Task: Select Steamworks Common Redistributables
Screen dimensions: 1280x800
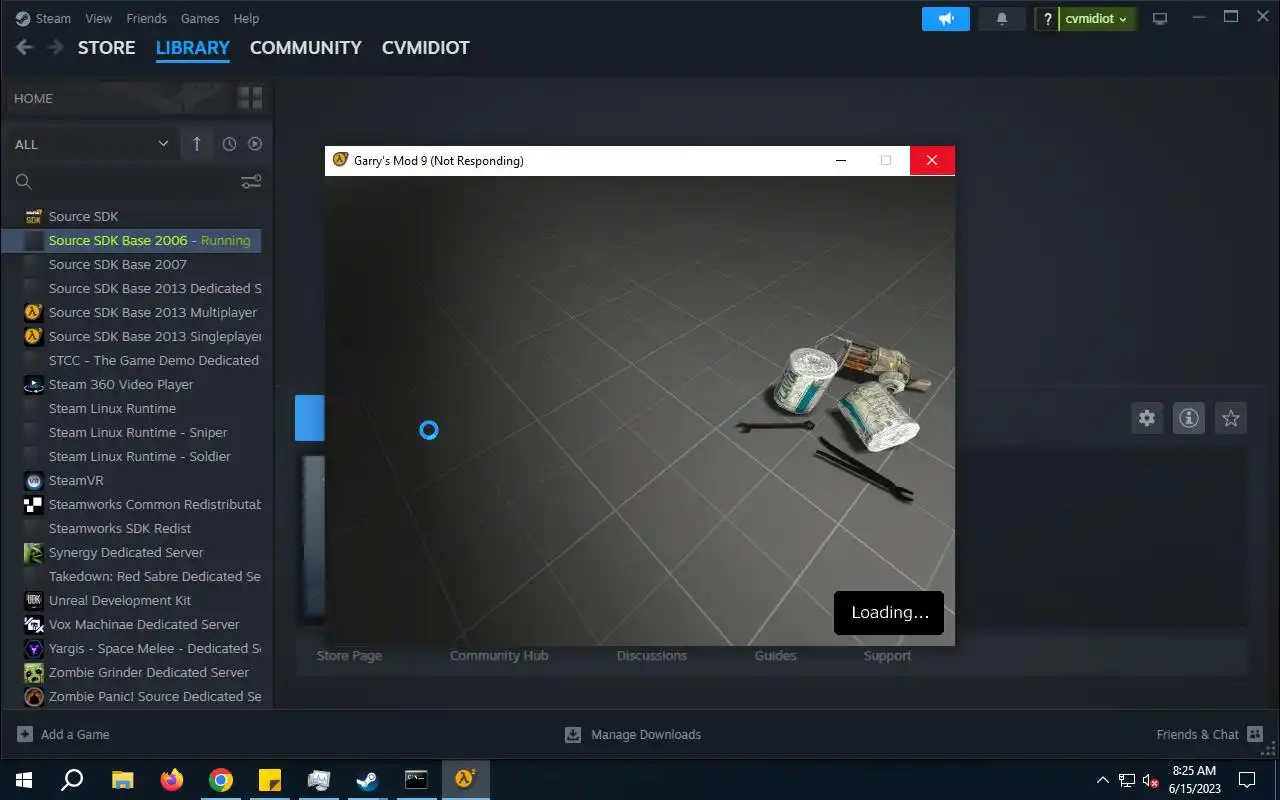Action: 131,504
